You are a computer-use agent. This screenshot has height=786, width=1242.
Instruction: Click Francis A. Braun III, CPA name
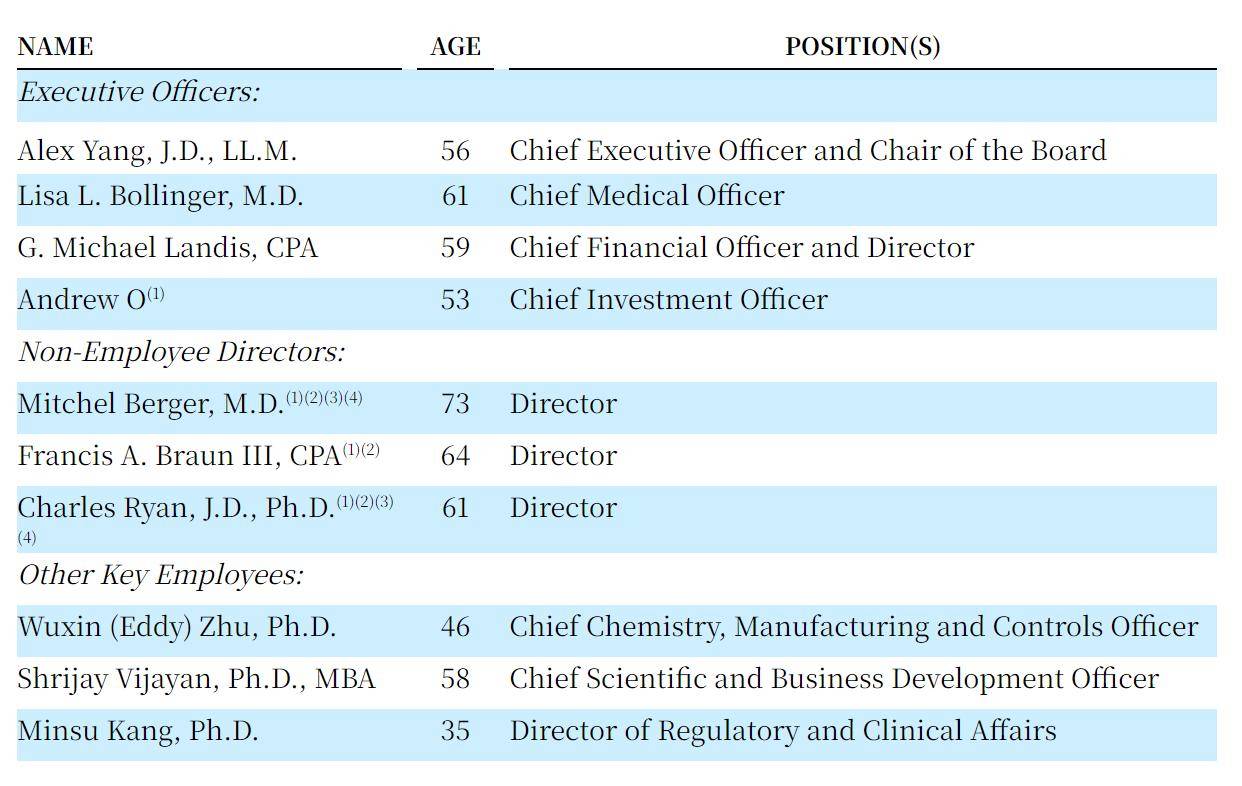[x=179, y=456]
